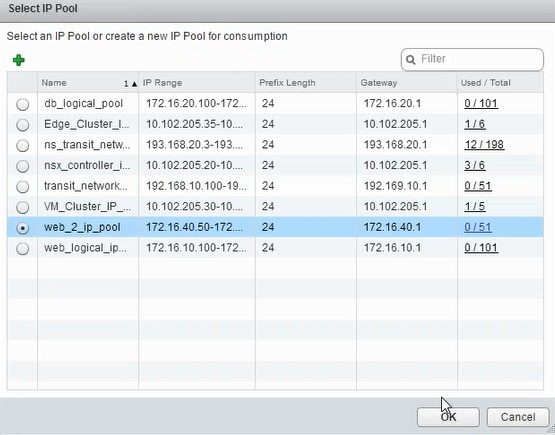The width and height of the screenshot is (555, 435).
Task: Open the 0 / 51 link for web_2_ip_pool
Action: coord(478,227)
